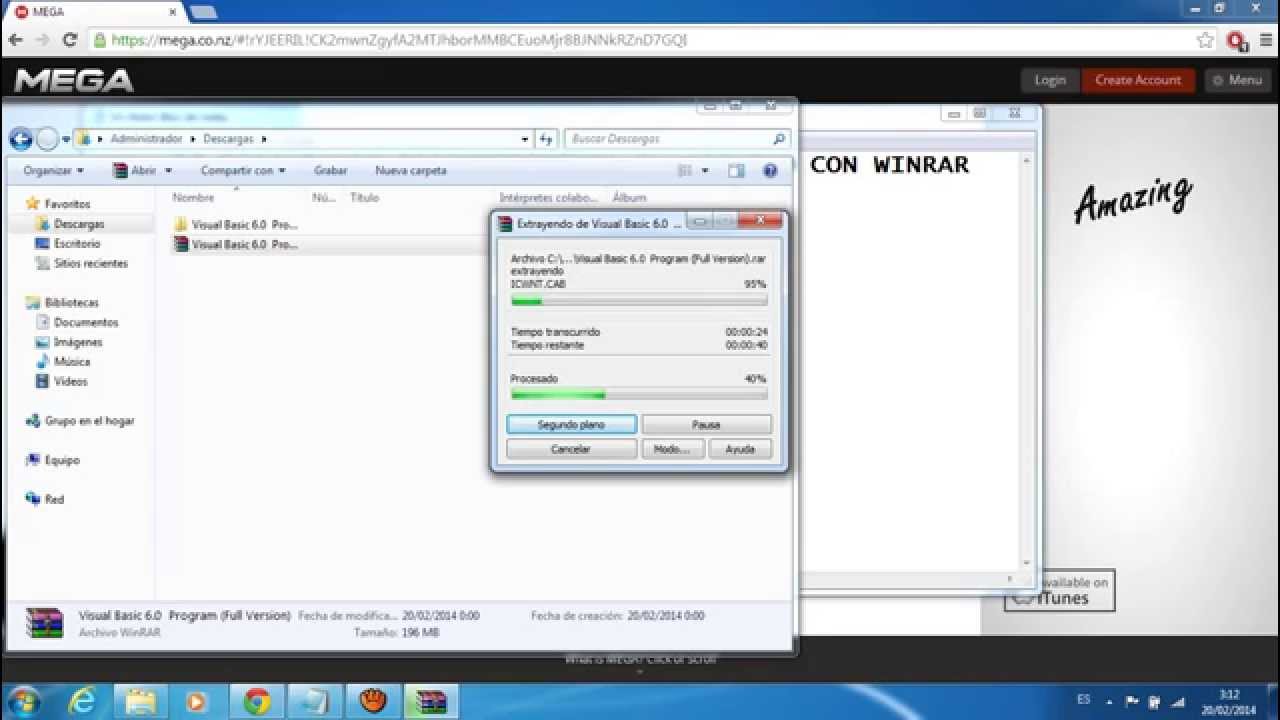
Task: Click the Chrome URL address bar
Action: [x=640, y=40]
